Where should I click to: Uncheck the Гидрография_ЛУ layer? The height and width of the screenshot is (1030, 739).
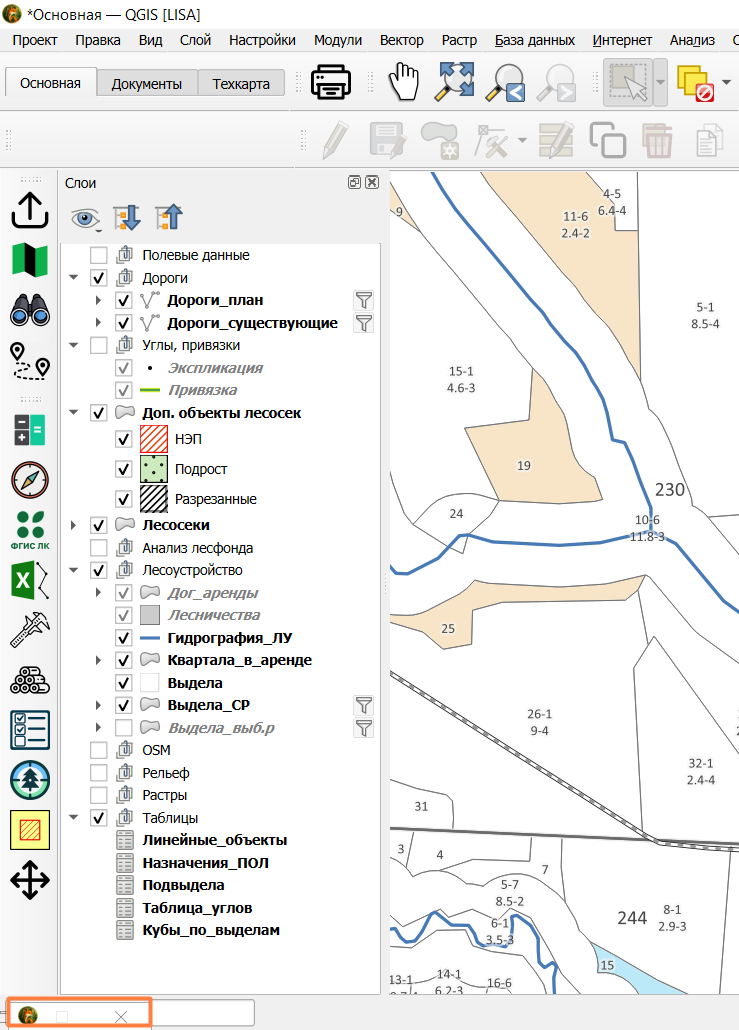click(x=123, y=638)
